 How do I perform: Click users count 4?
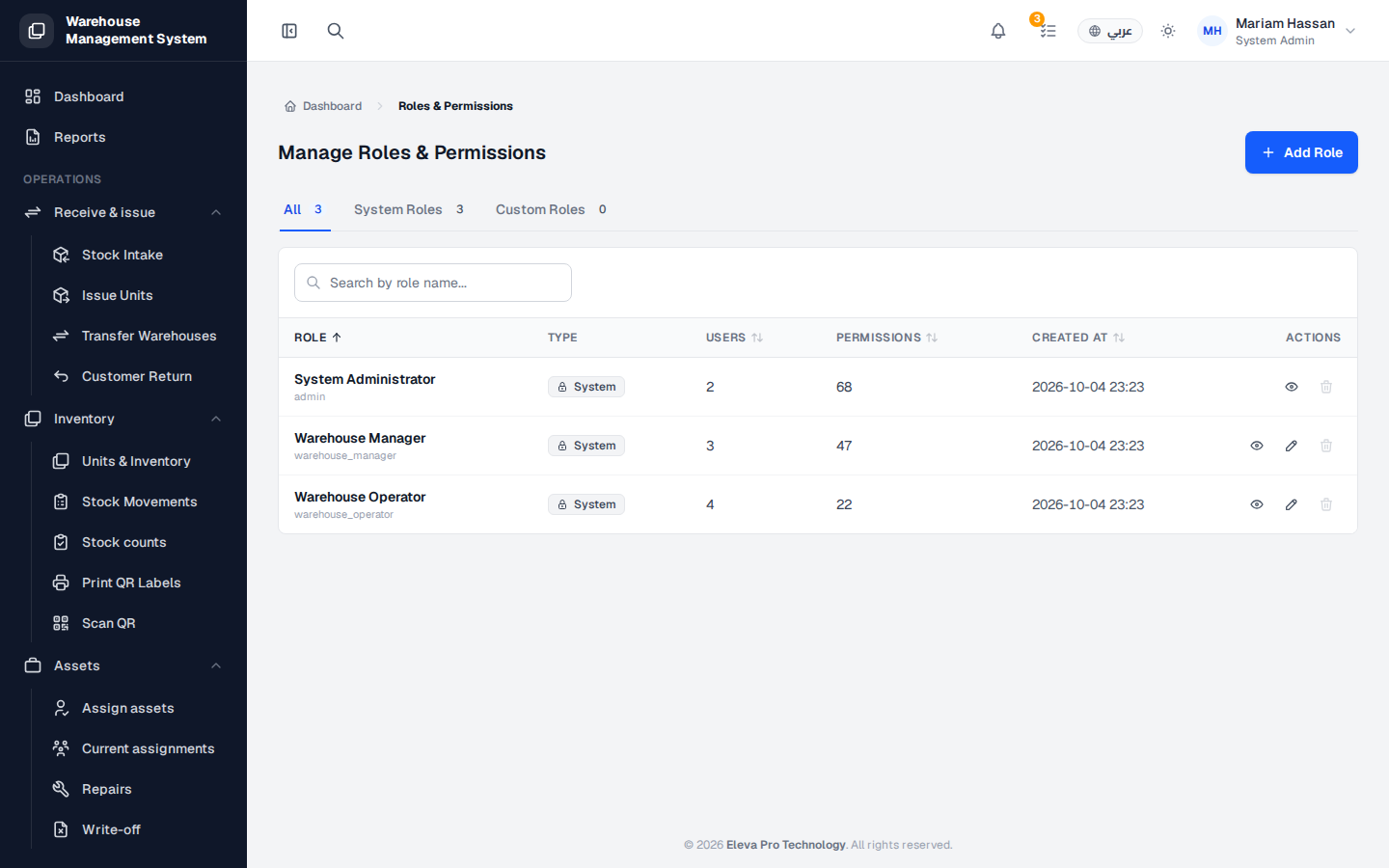pyautogui.click(x=710, y=504)
